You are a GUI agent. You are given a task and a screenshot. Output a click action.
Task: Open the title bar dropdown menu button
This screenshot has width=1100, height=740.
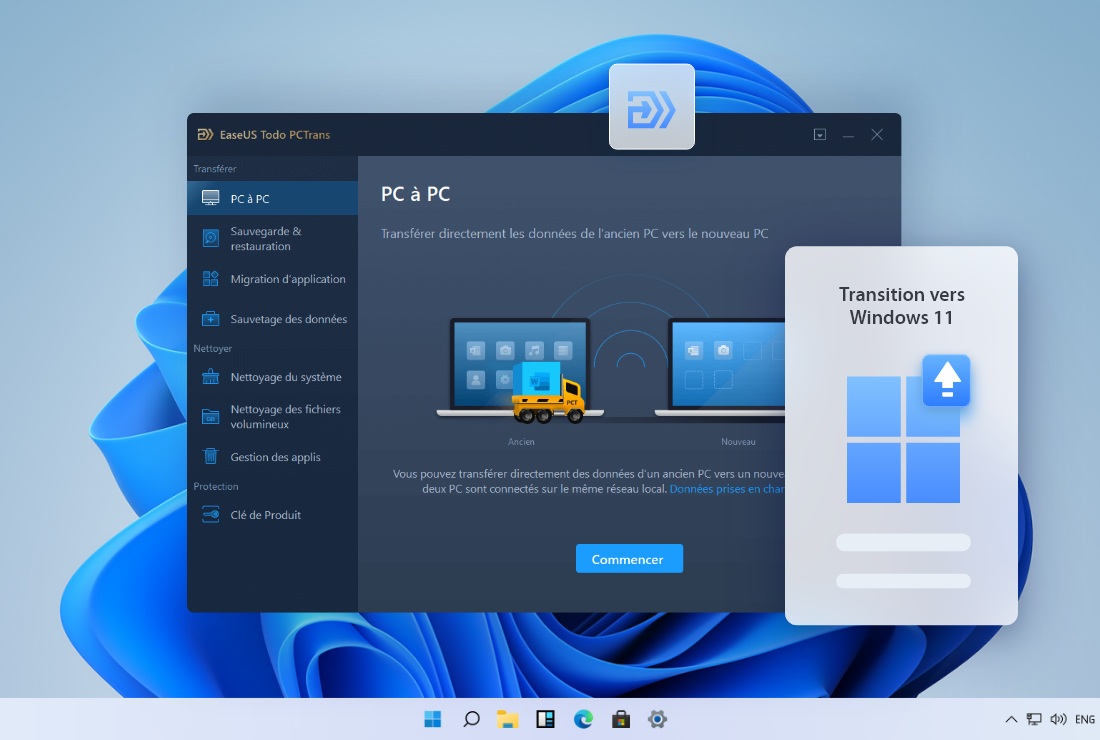pos(820,135)
